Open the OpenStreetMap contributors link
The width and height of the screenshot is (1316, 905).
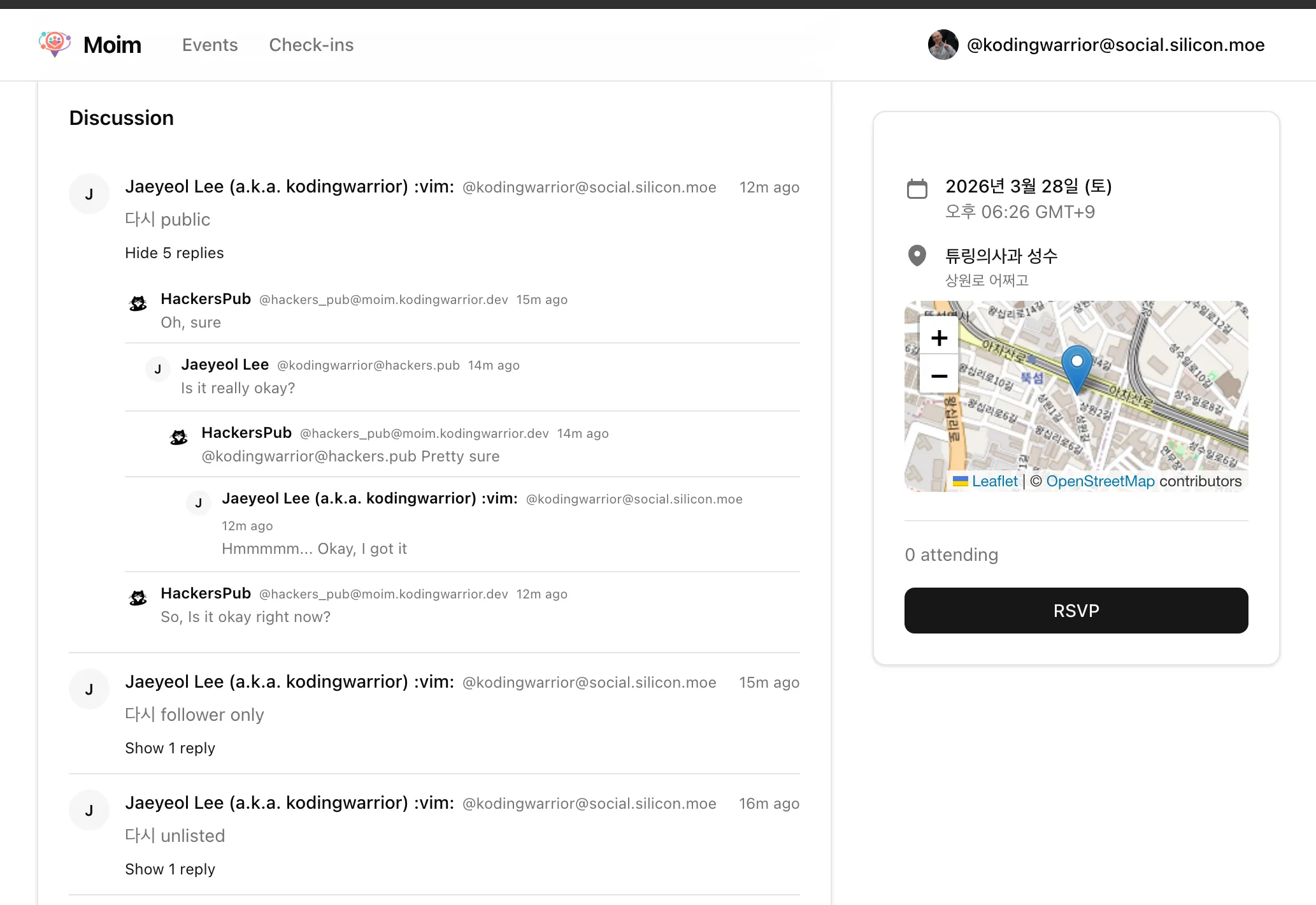(1100, 481)
